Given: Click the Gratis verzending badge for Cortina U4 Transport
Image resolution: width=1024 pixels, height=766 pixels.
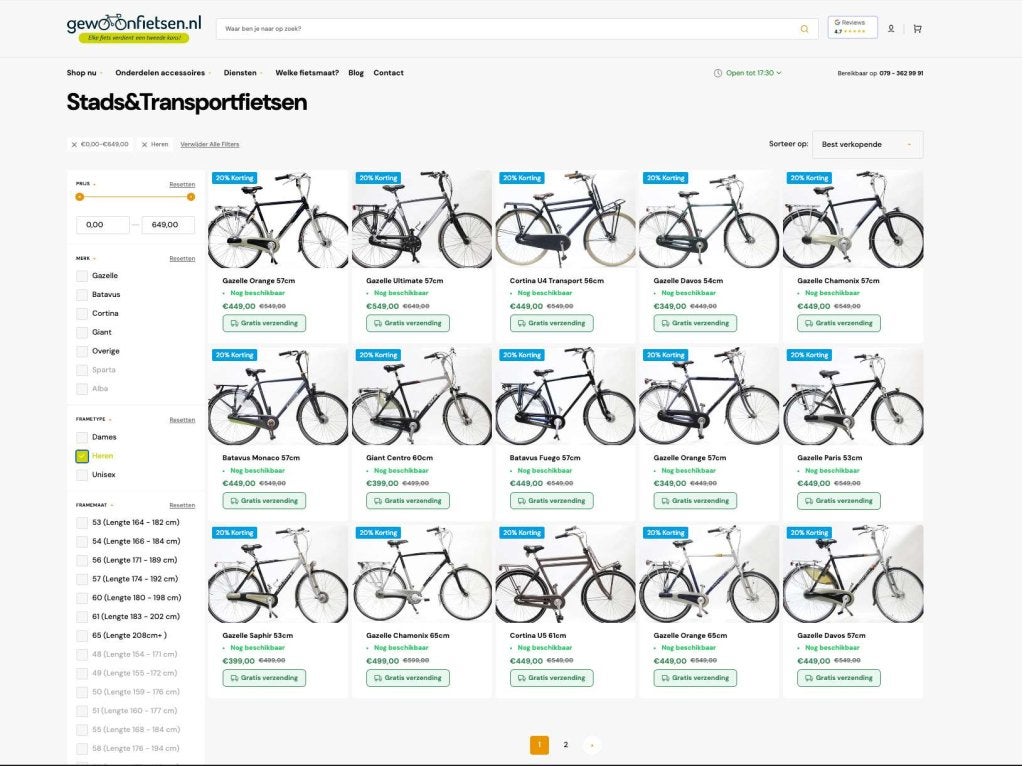Looking at the screenshot, I should (551, 323).
